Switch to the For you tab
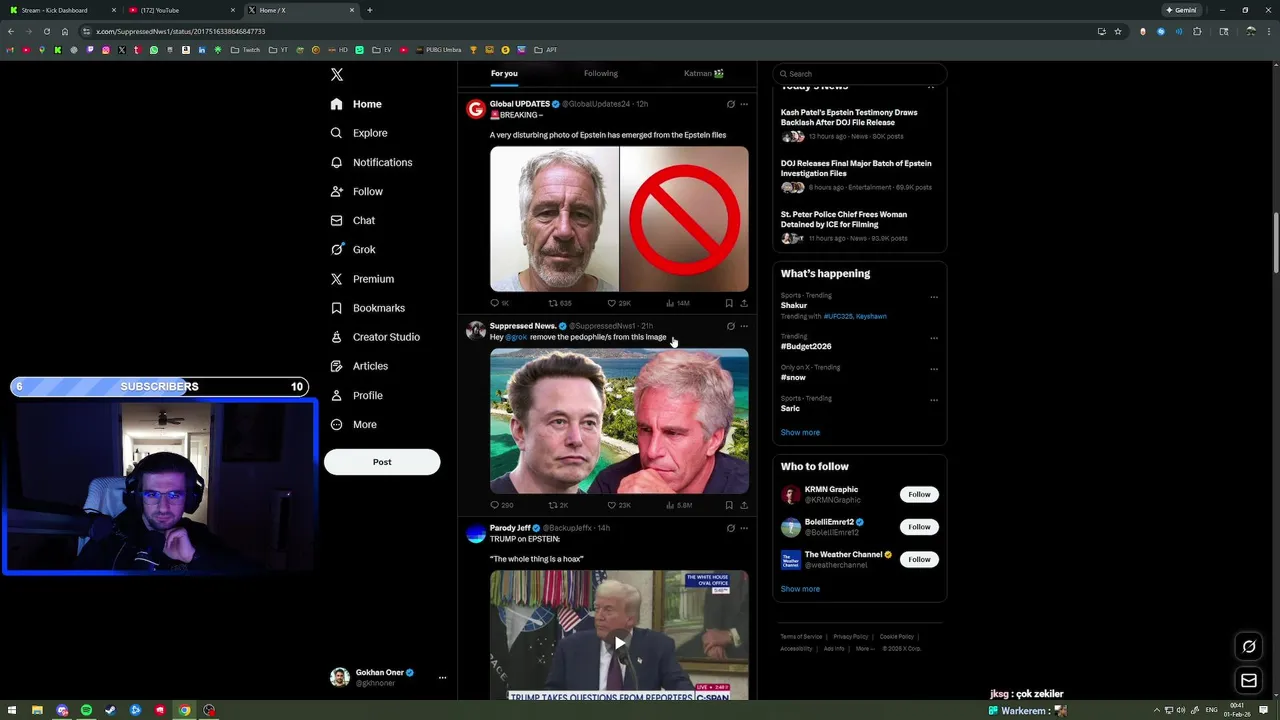1280x720 pixels. click(504, 73)
